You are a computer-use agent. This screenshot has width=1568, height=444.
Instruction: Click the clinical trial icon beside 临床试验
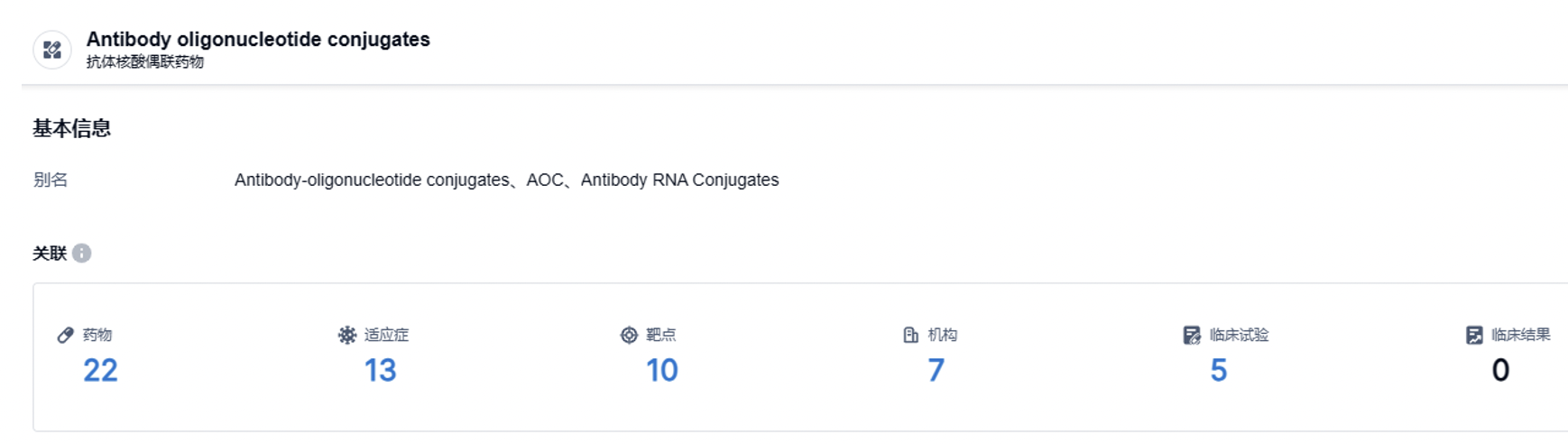pyautogui.click(x=1192, y=336)
